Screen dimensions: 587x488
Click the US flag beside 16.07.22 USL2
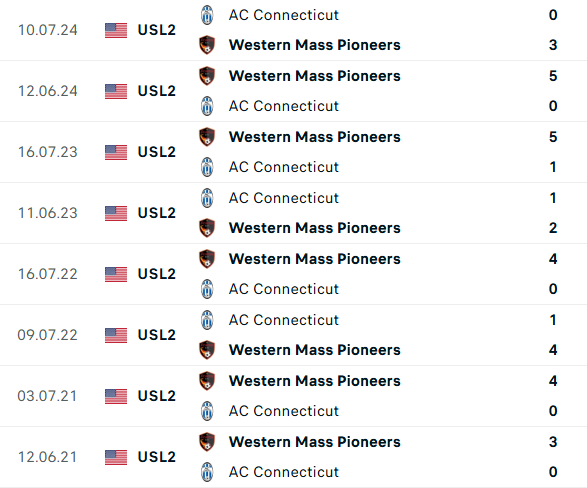(x=116, y=274)
